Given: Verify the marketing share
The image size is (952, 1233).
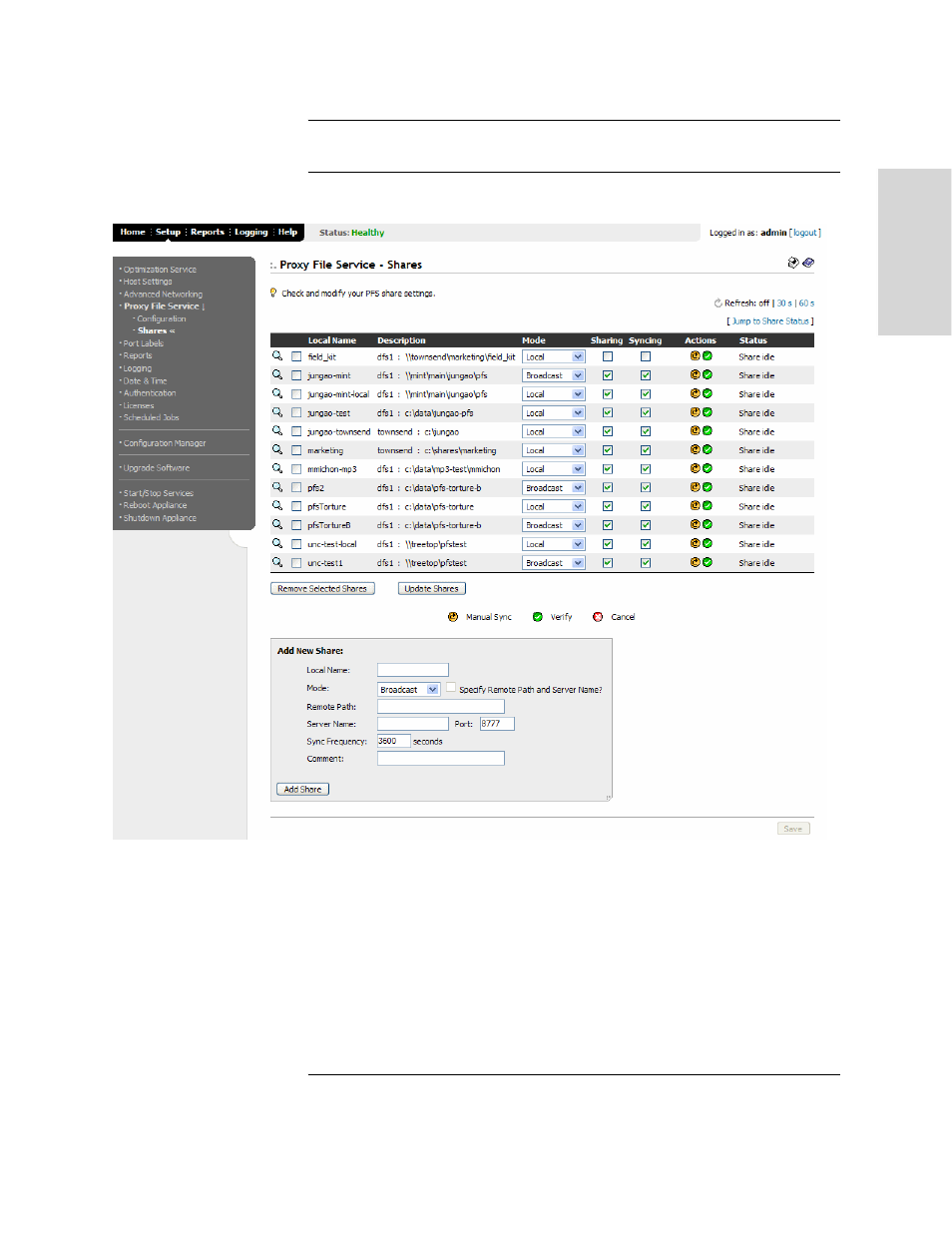Looking at the screenshot, I should coord(708,449).
